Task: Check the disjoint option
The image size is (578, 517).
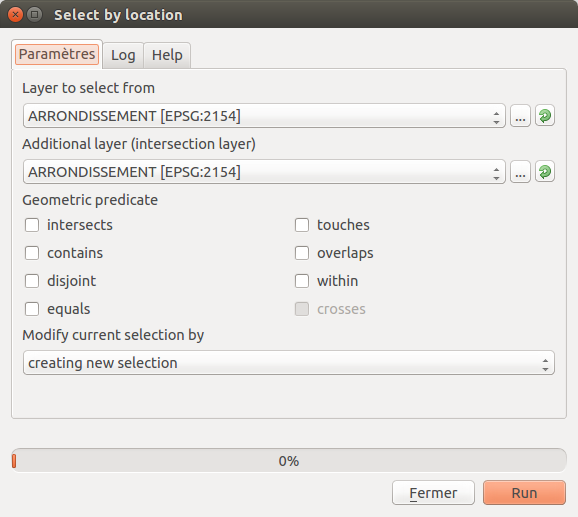Action: point(32,281)
